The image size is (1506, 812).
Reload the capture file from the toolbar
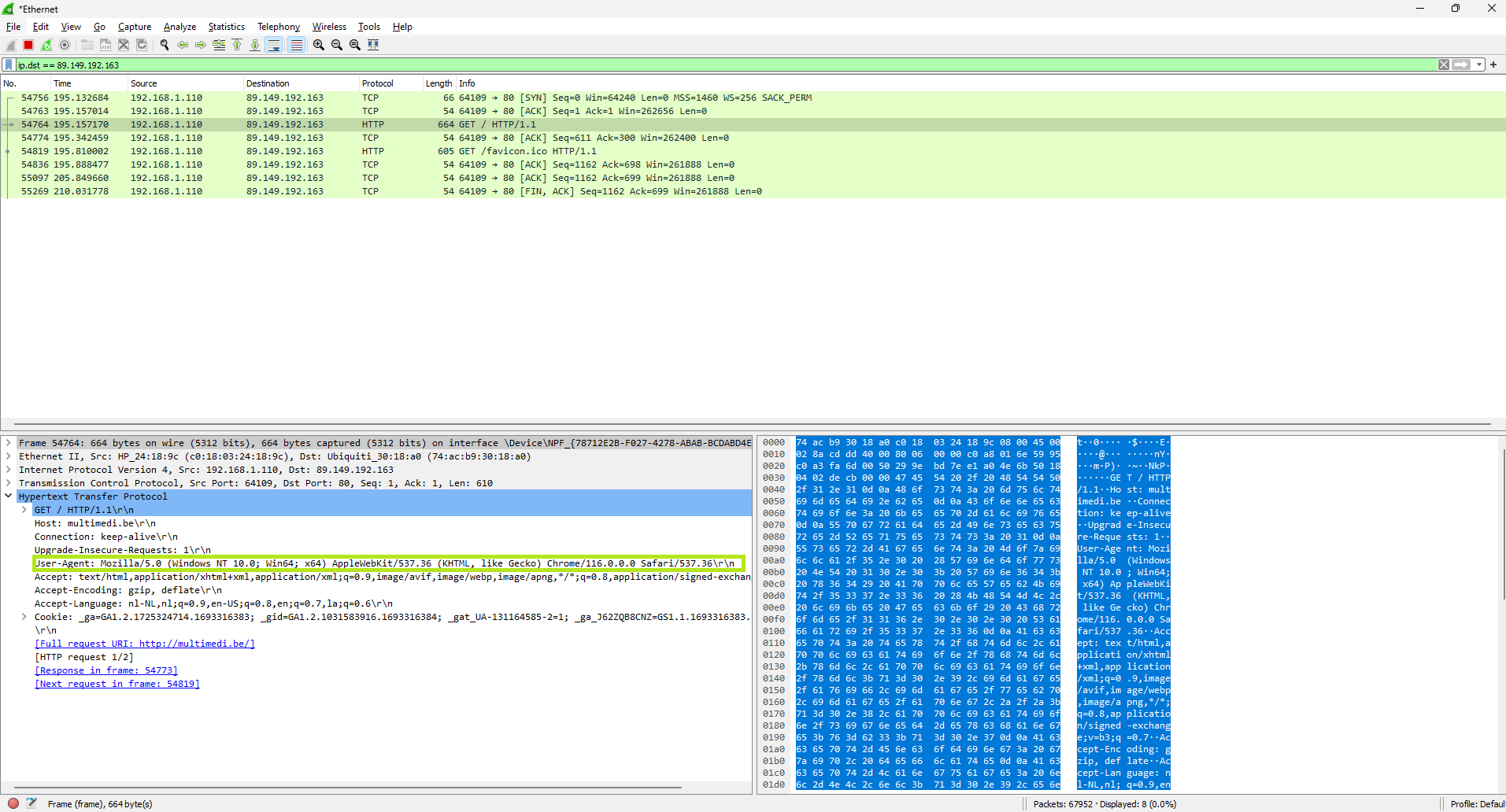(142, 45)
